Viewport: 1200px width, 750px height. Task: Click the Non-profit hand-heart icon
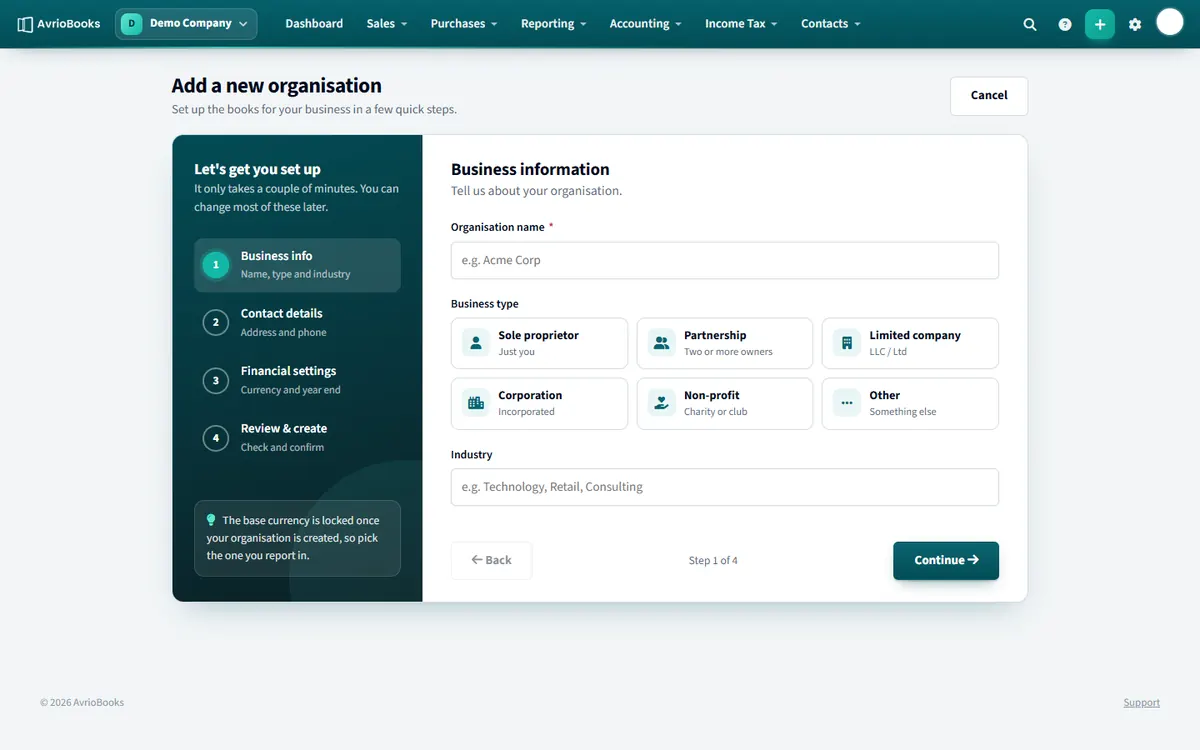pos(661,403)
